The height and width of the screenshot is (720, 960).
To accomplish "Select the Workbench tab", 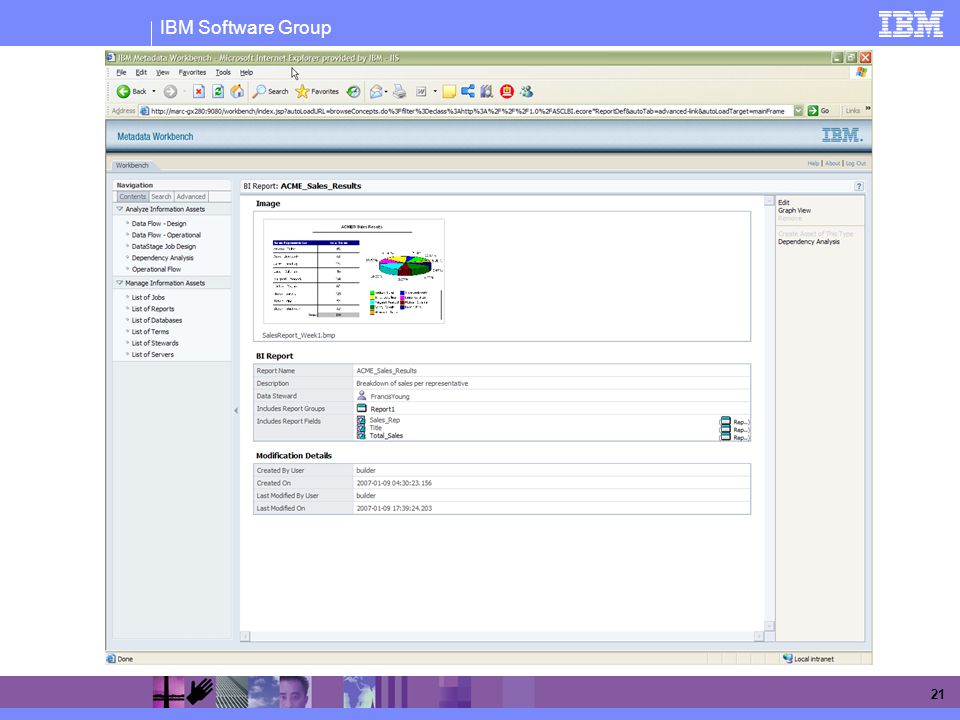I will point(132,165).
